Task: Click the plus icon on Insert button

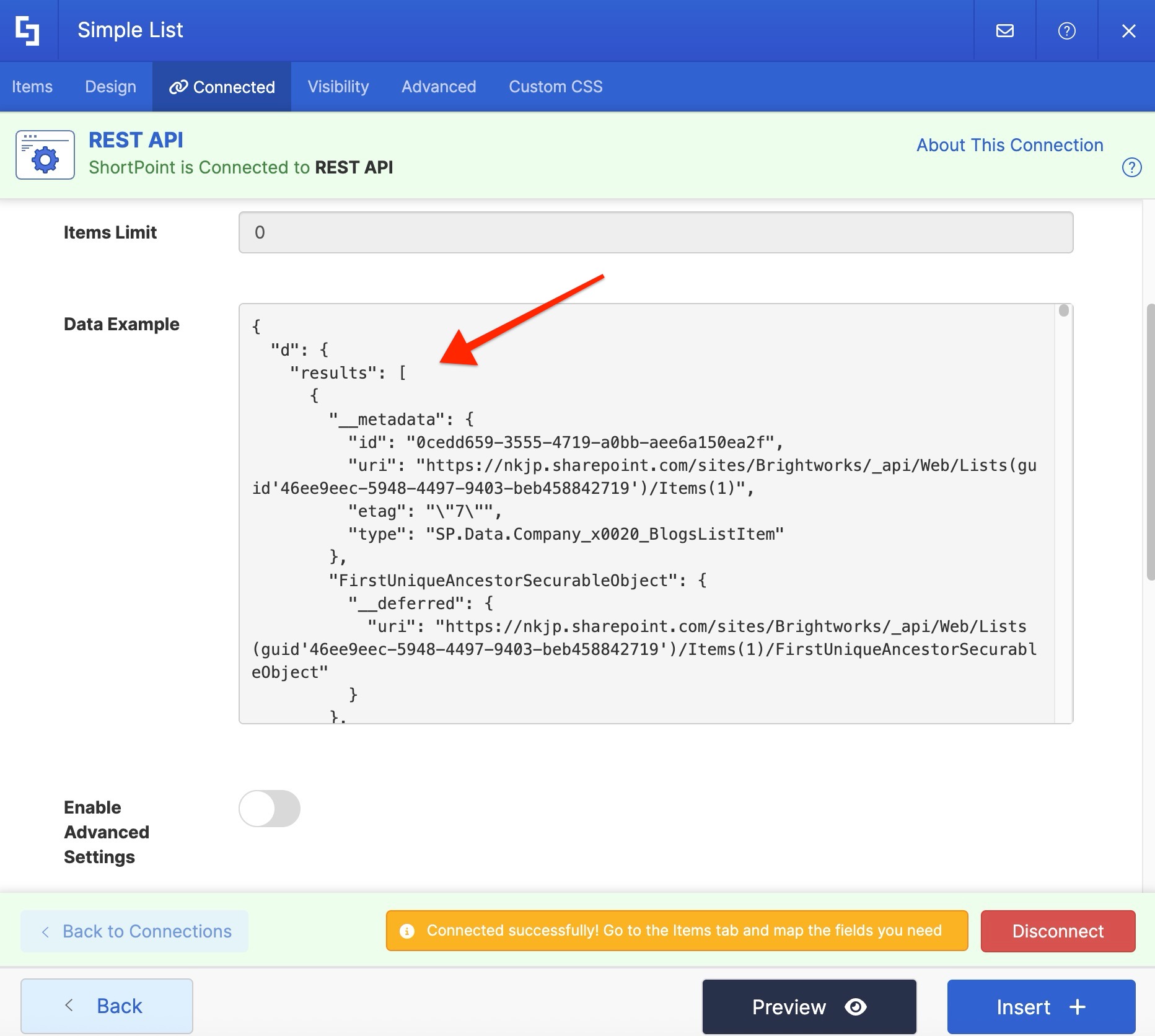Action: 1078,1007
